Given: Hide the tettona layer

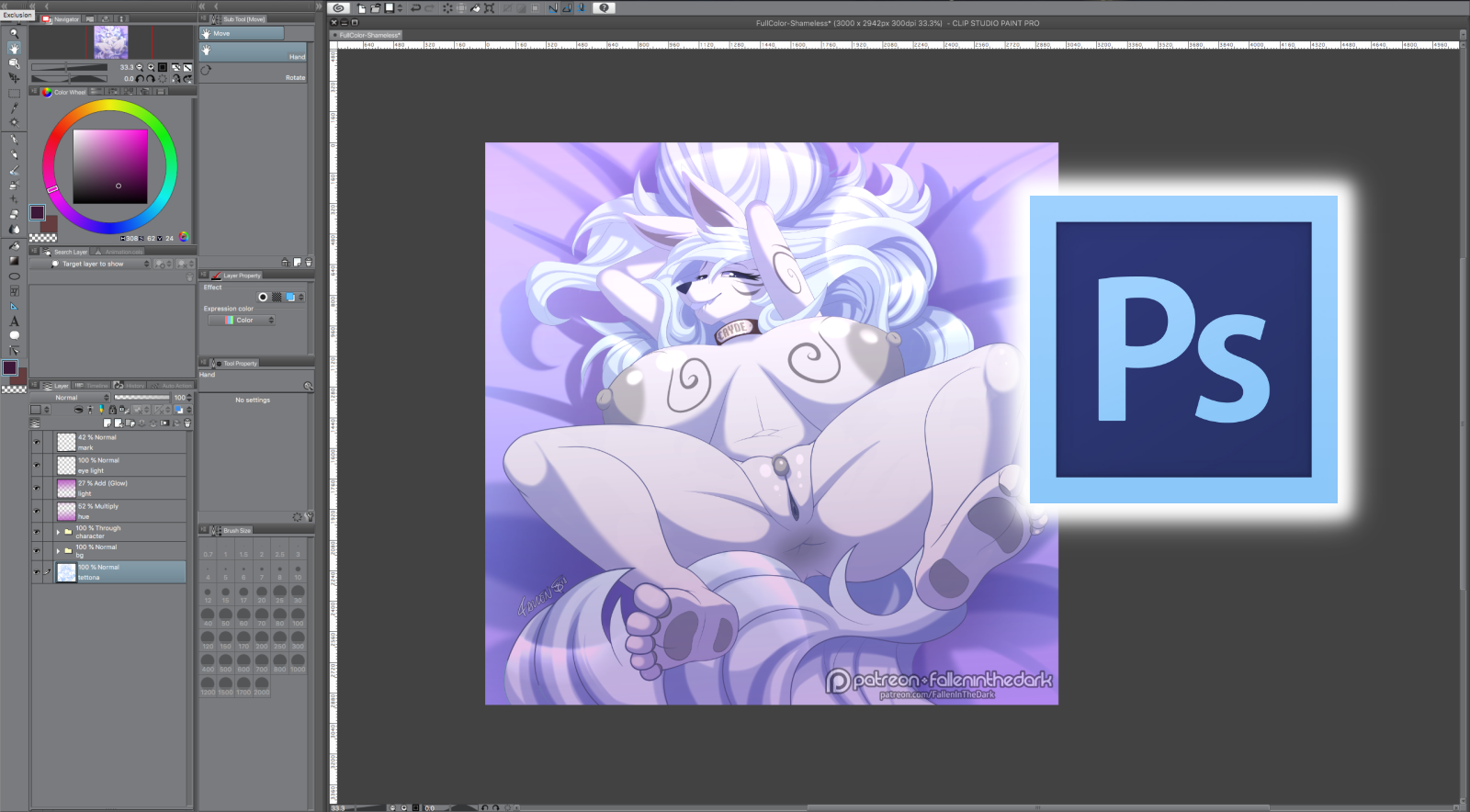Looking at the screenshot, I should (37, 572).
